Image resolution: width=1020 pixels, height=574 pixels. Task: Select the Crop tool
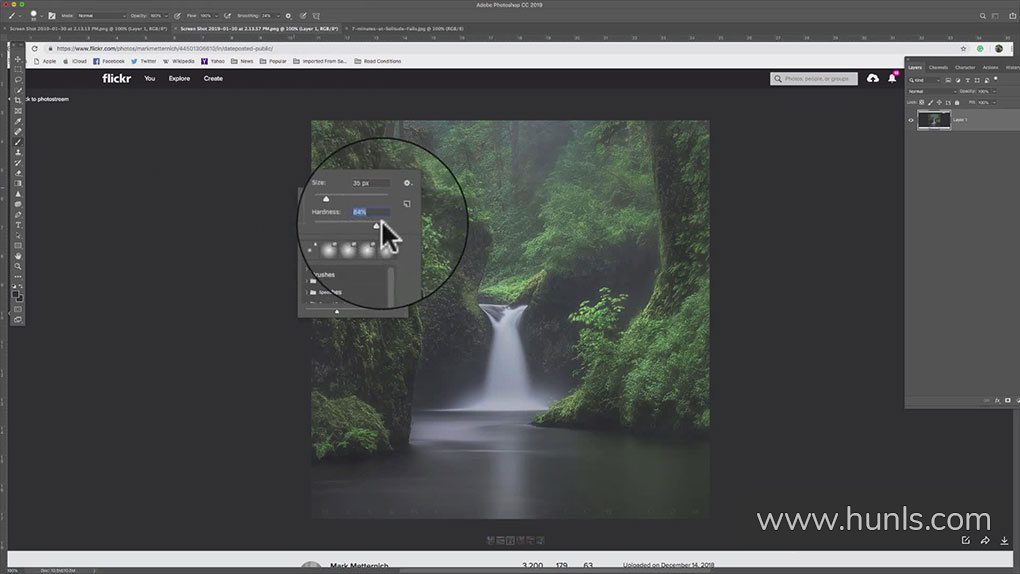18,100
